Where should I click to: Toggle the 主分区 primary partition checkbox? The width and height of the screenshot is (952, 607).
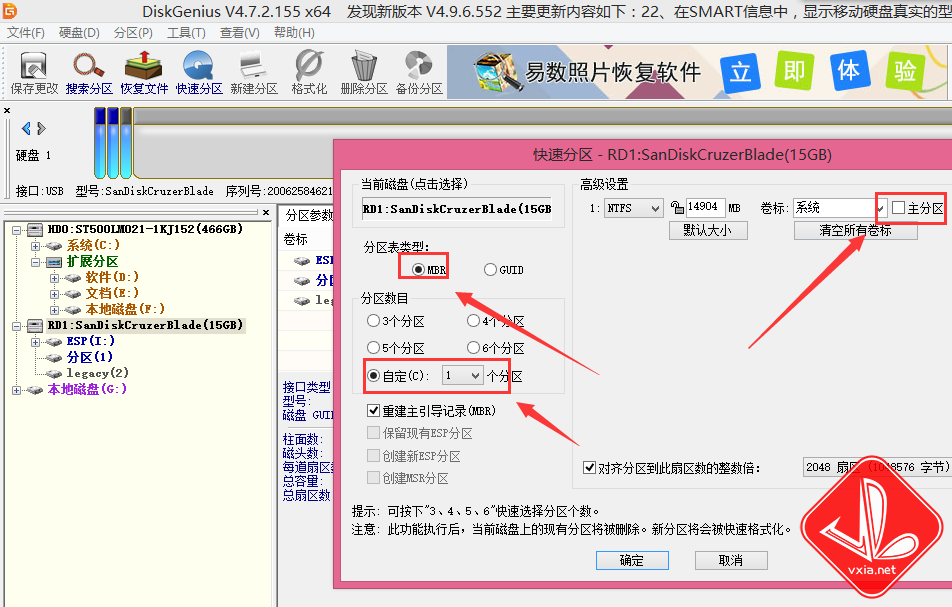(x=899, y=208)
